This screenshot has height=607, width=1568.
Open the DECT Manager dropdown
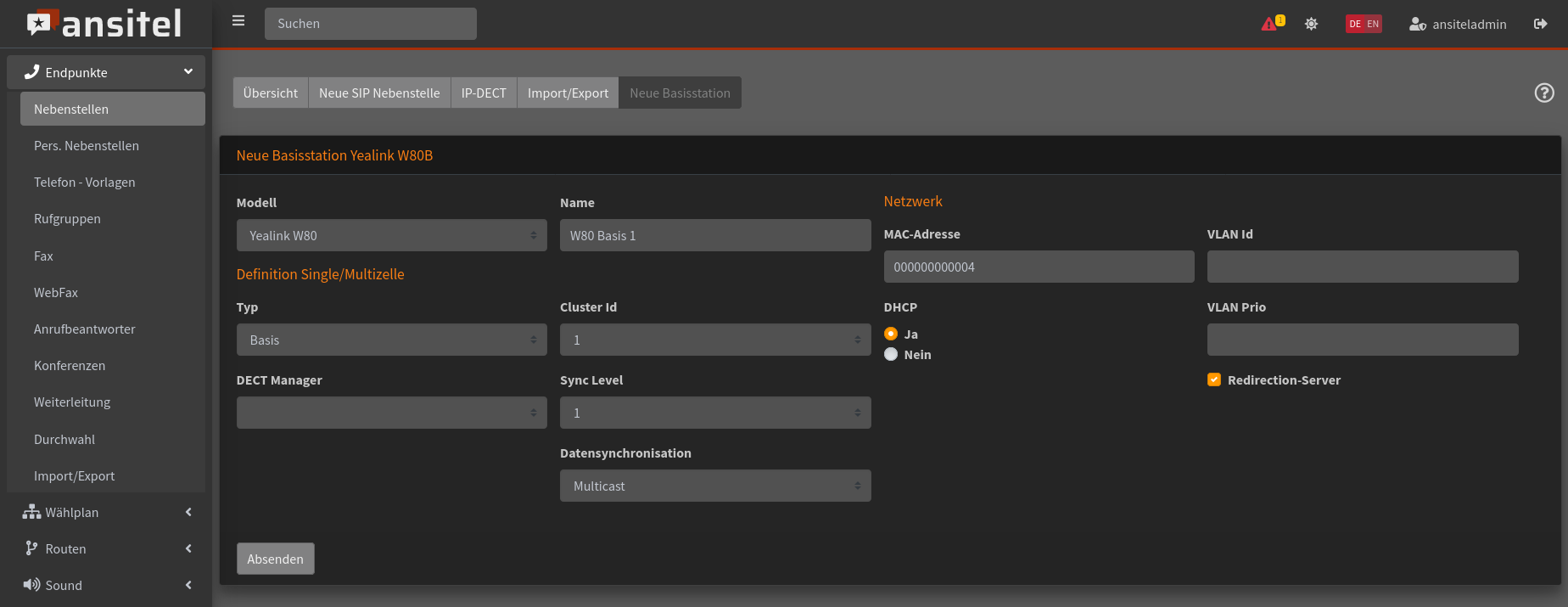(x=391, y=413)
